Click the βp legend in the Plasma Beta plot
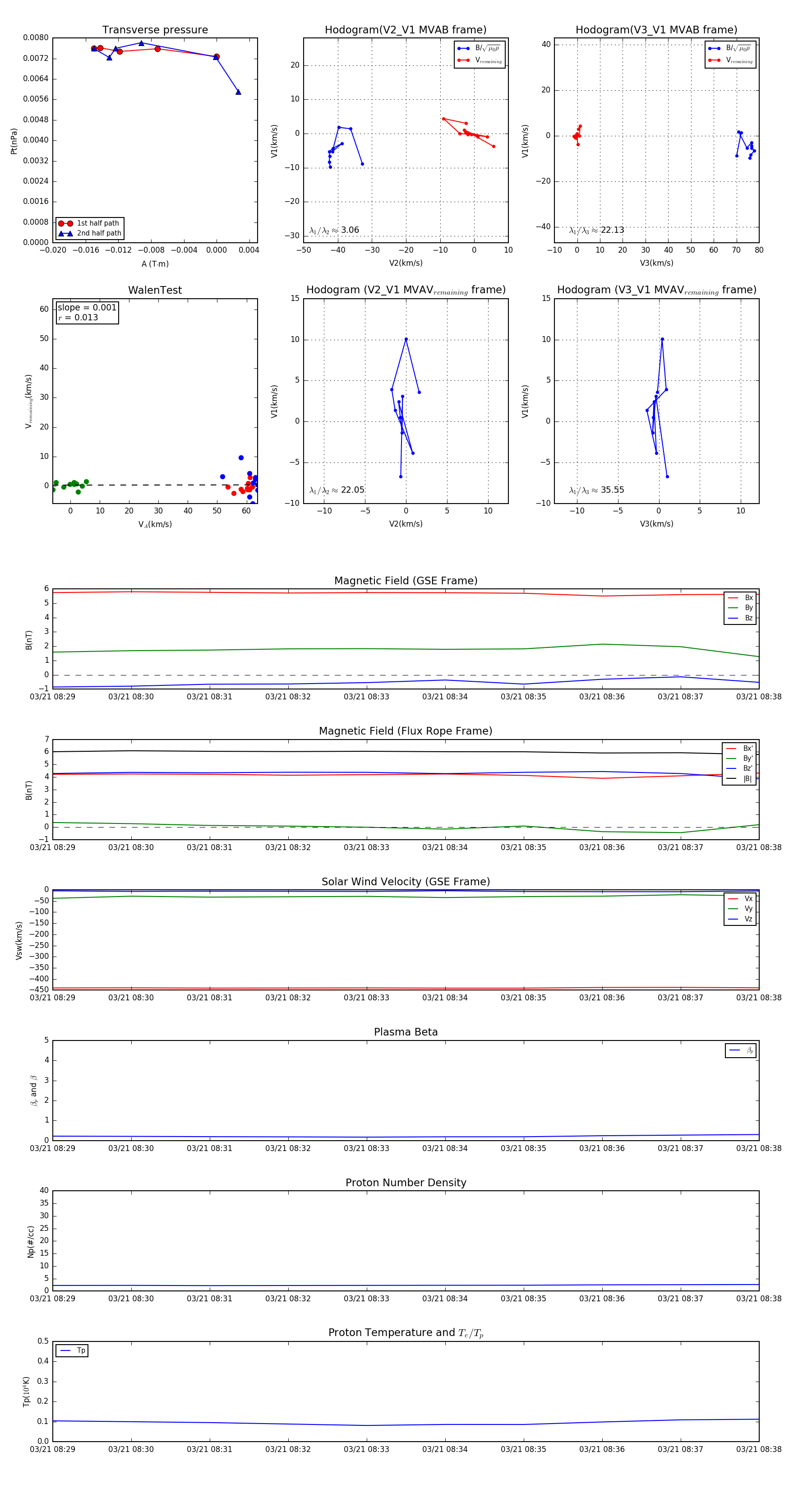Image resolution: width=812 pixels, height=1489 pixels. [x=741, y=1050]
